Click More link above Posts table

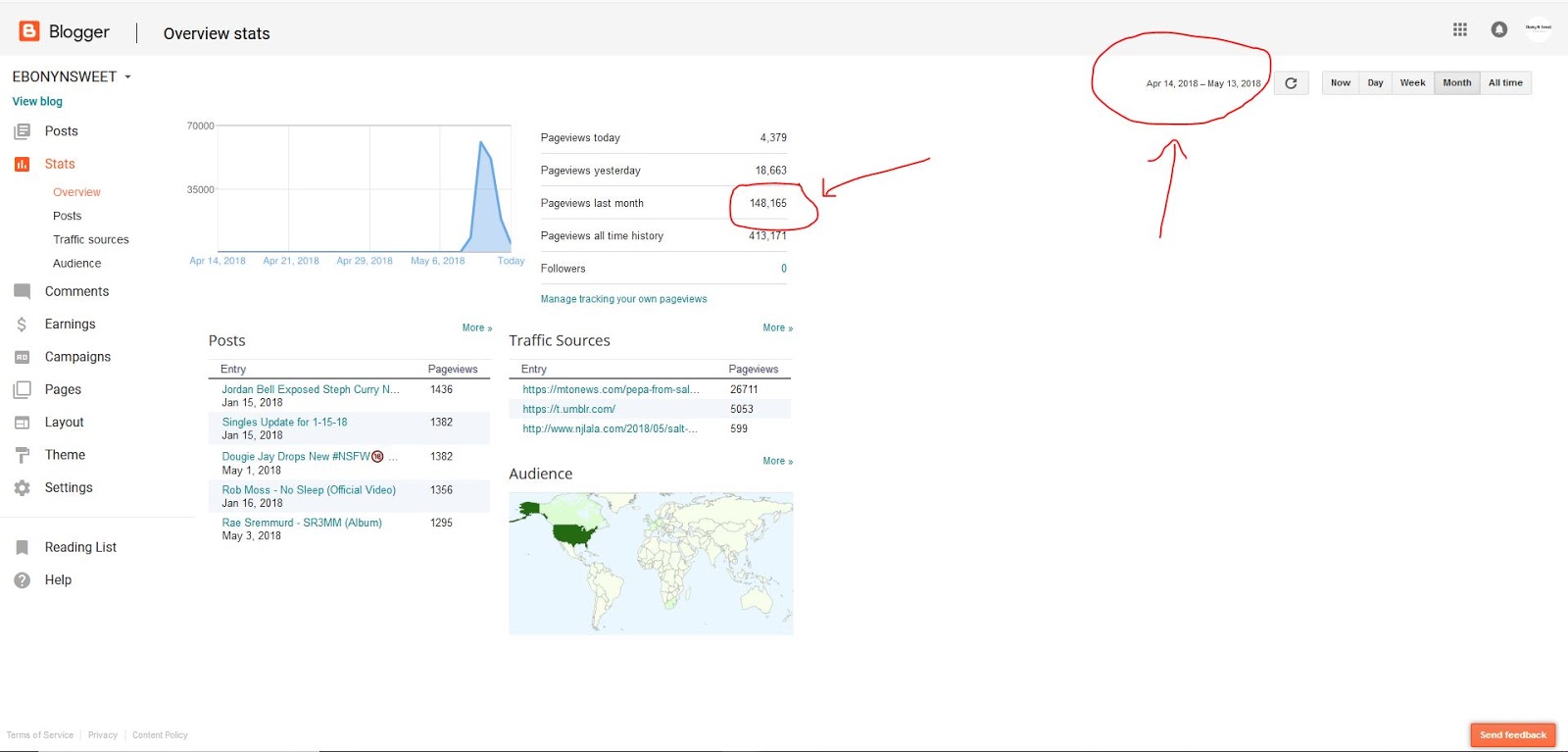pyautogui.click(x=477, y=327)
